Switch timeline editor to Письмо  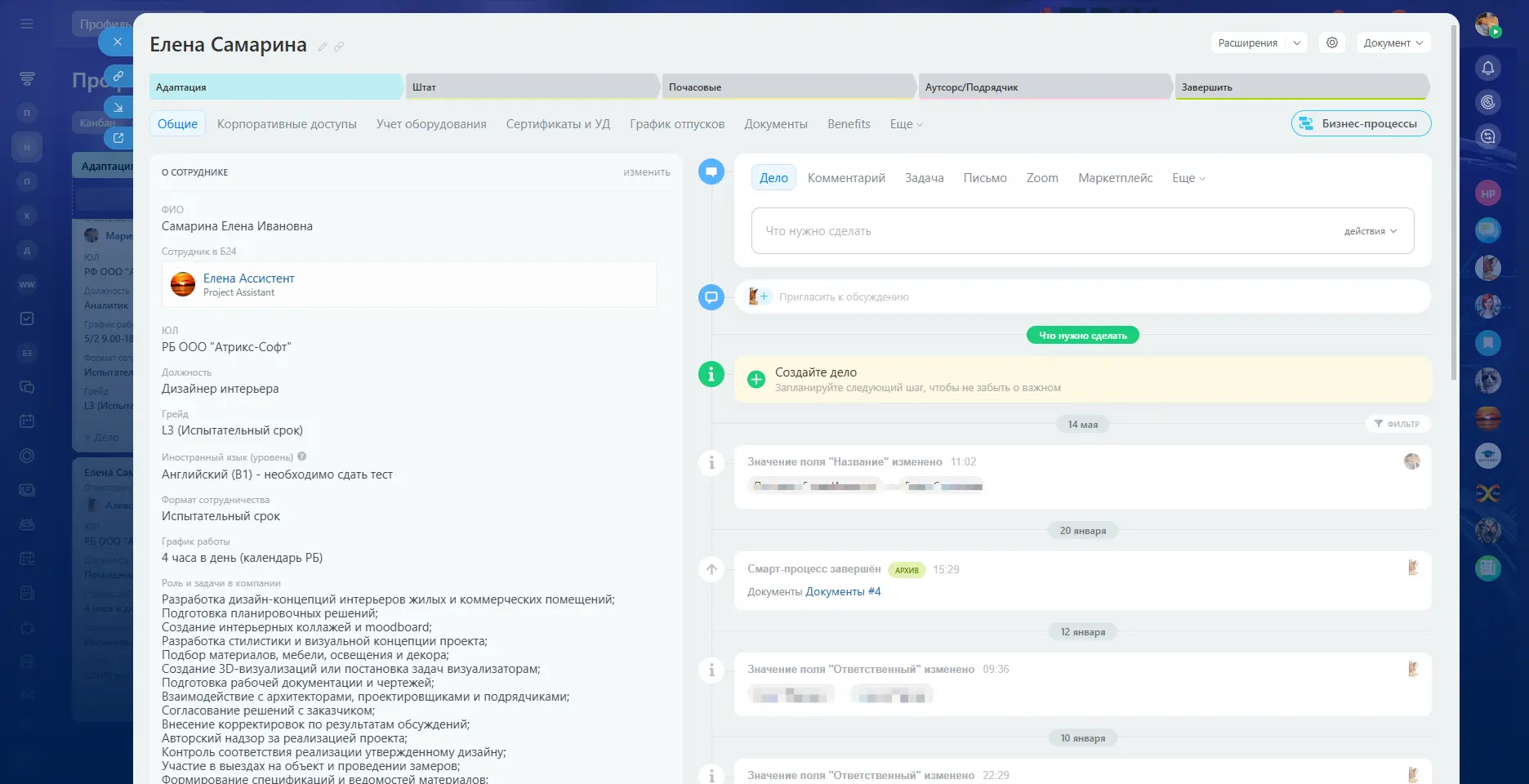[985, 178]
